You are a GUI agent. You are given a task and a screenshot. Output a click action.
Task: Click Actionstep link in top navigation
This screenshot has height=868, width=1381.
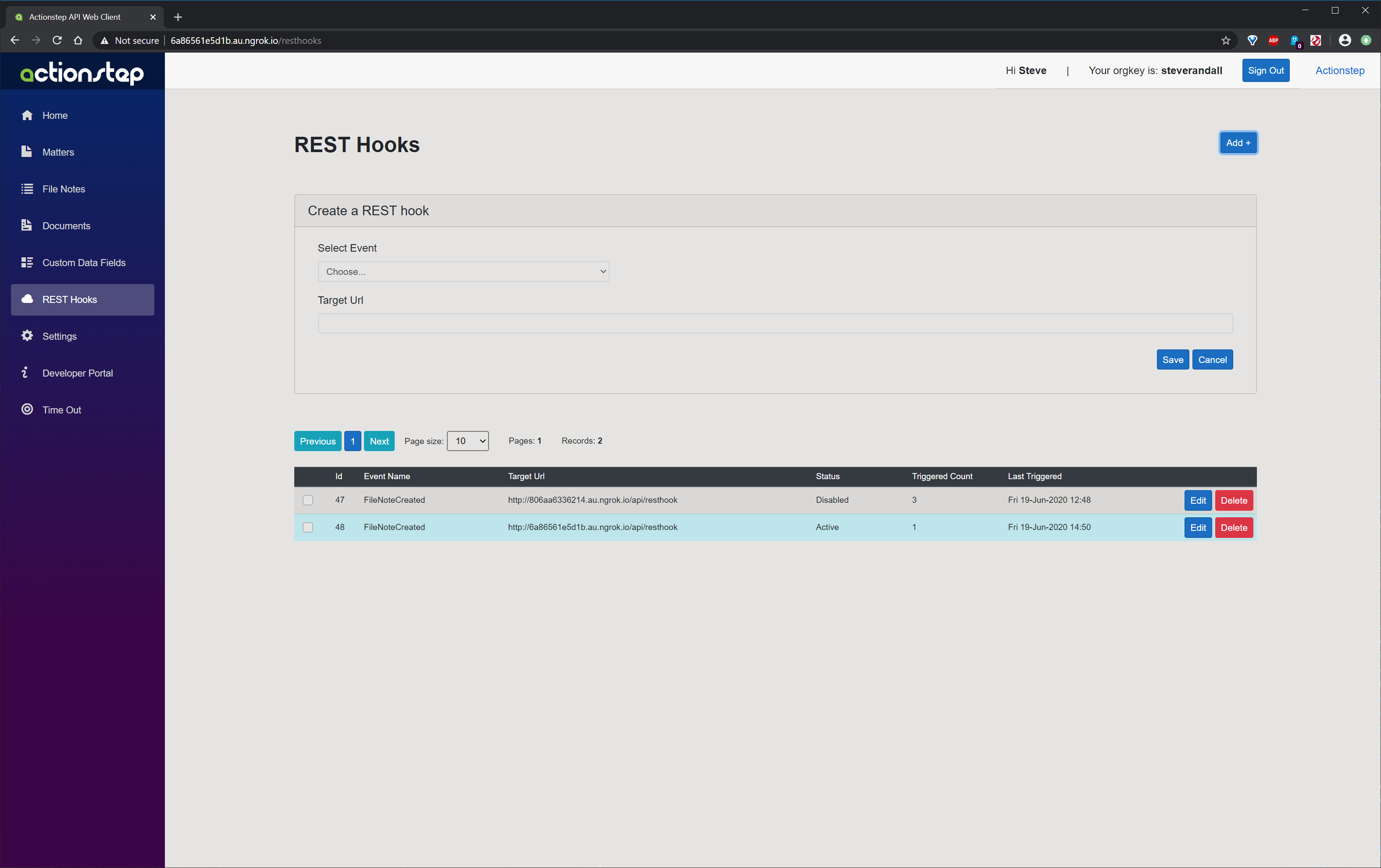pos(1339,70)
